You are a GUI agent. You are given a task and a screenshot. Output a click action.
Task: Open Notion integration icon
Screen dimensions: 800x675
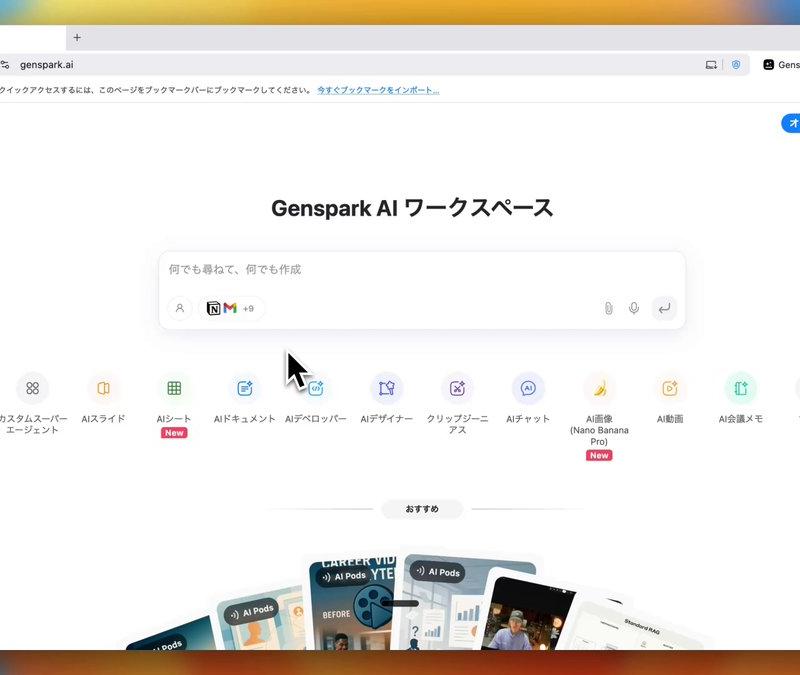click(213, 308)
